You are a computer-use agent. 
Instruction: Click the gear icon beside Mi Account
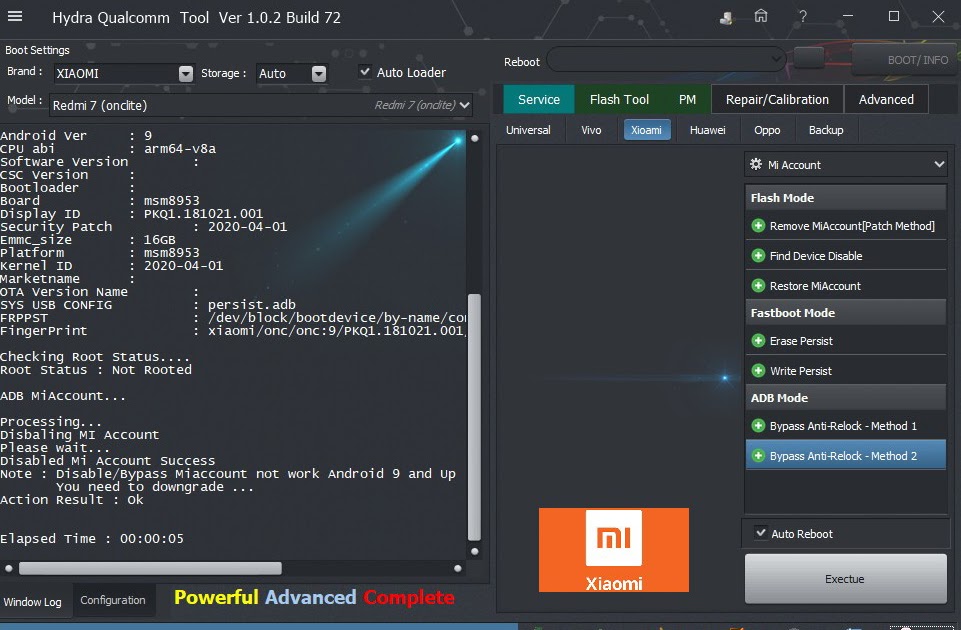point(756,164)
